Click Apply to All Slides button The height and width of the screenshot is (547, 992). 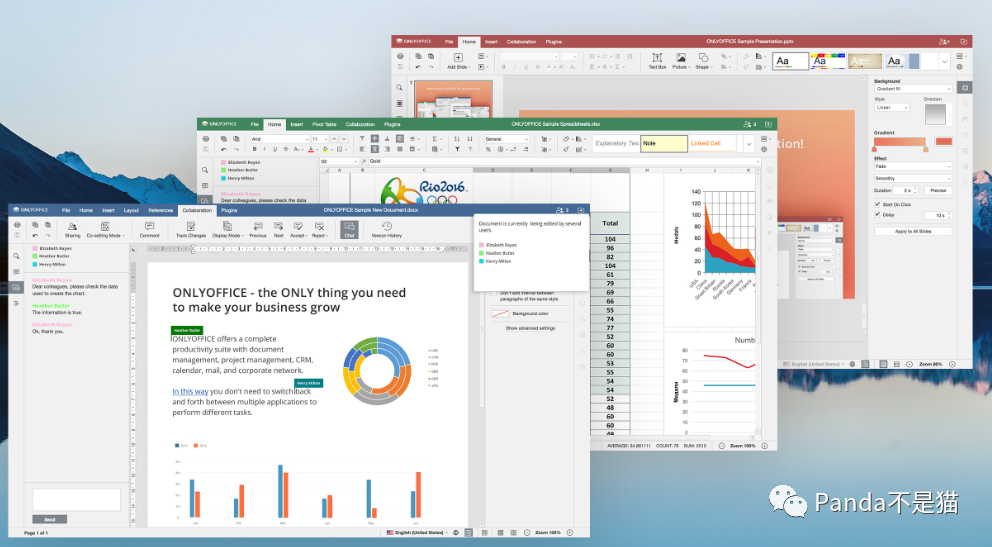pos(912,231)
